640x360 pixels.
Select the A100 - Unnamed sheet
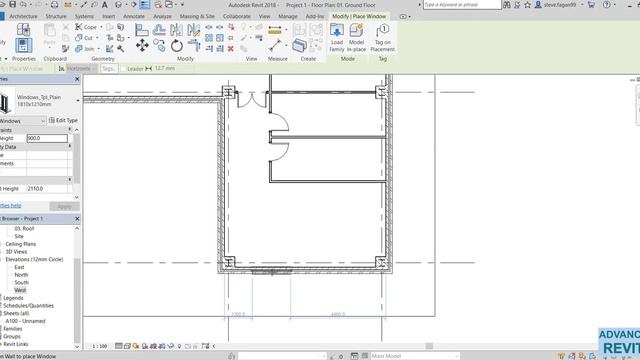(25, 321)
